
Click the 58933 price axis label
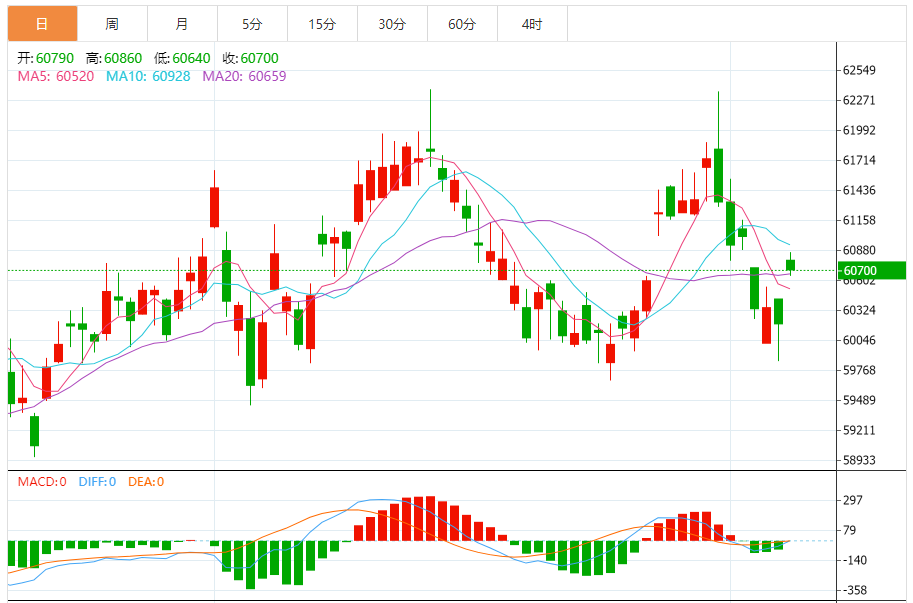click(859, 460)
